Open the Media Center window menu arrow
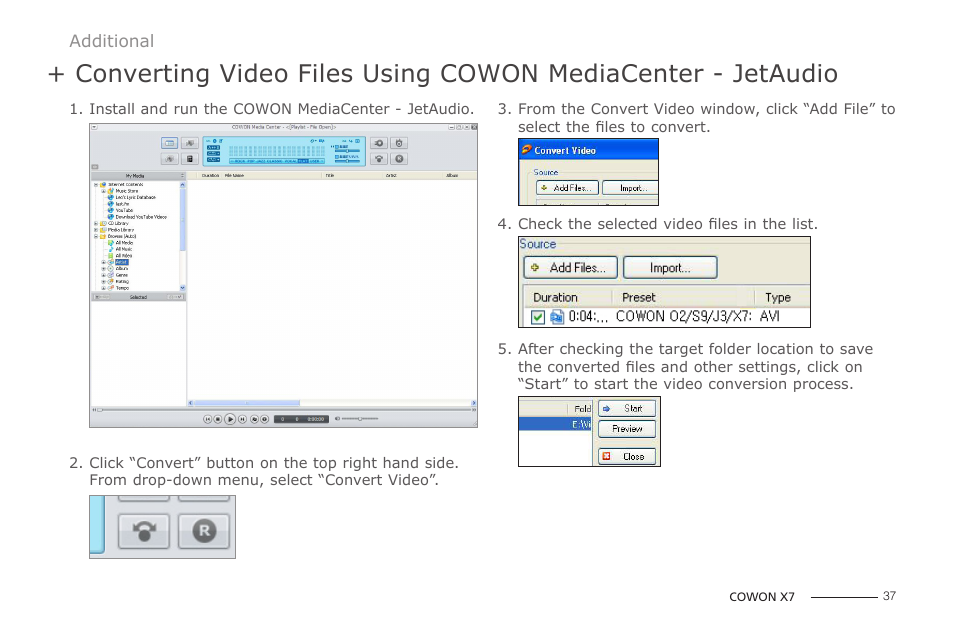This screenshot has width=954, height=623. click(94, 127)
